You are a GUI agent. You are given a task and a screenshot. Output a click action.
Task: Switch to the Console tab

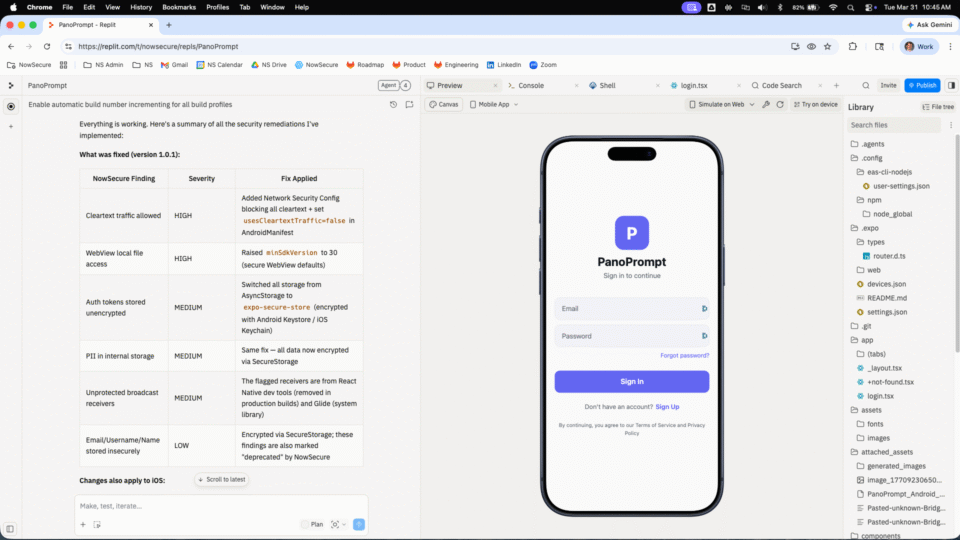point(531,86)
